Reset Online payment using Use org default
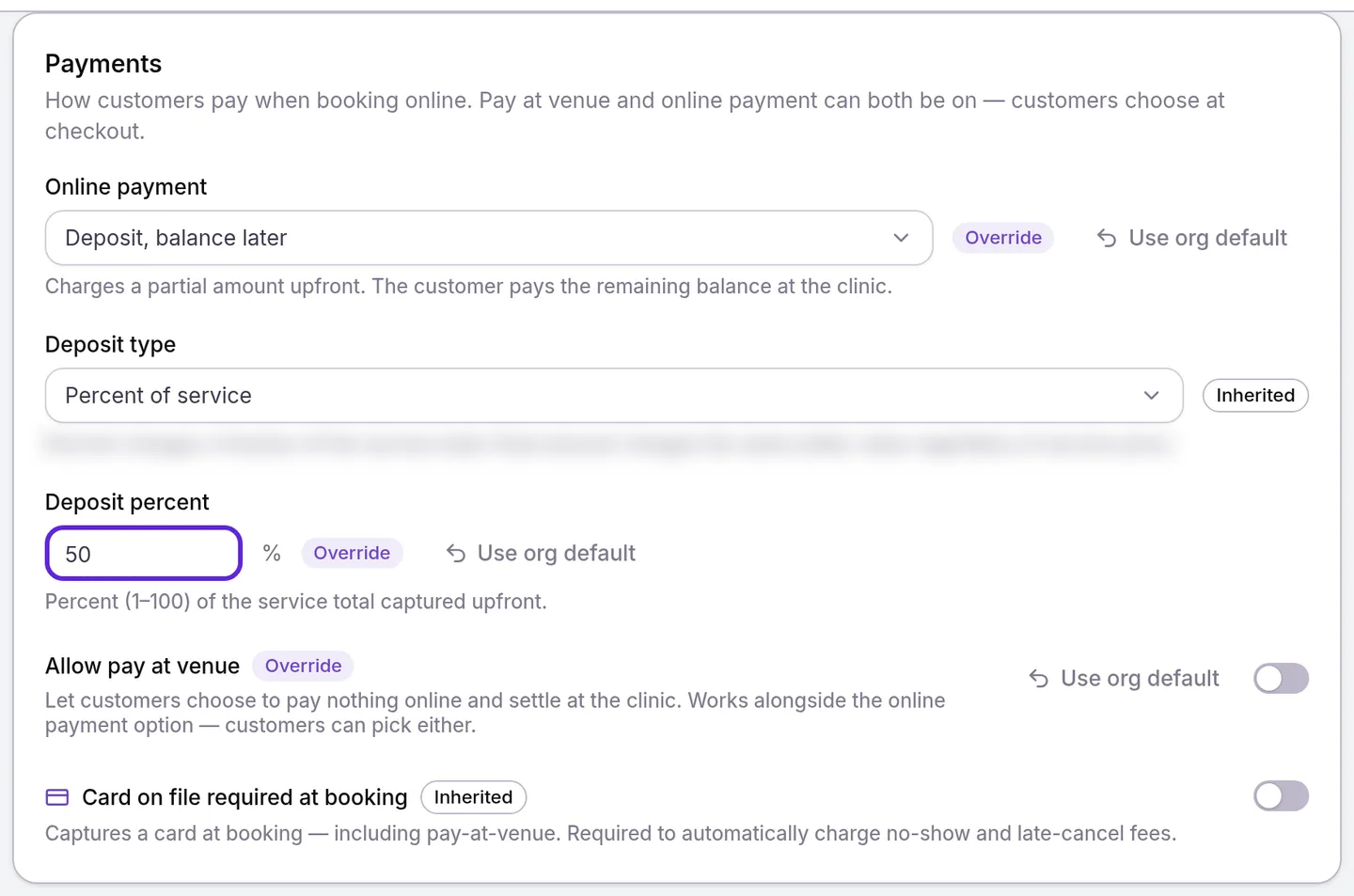 coord(1191,238)
